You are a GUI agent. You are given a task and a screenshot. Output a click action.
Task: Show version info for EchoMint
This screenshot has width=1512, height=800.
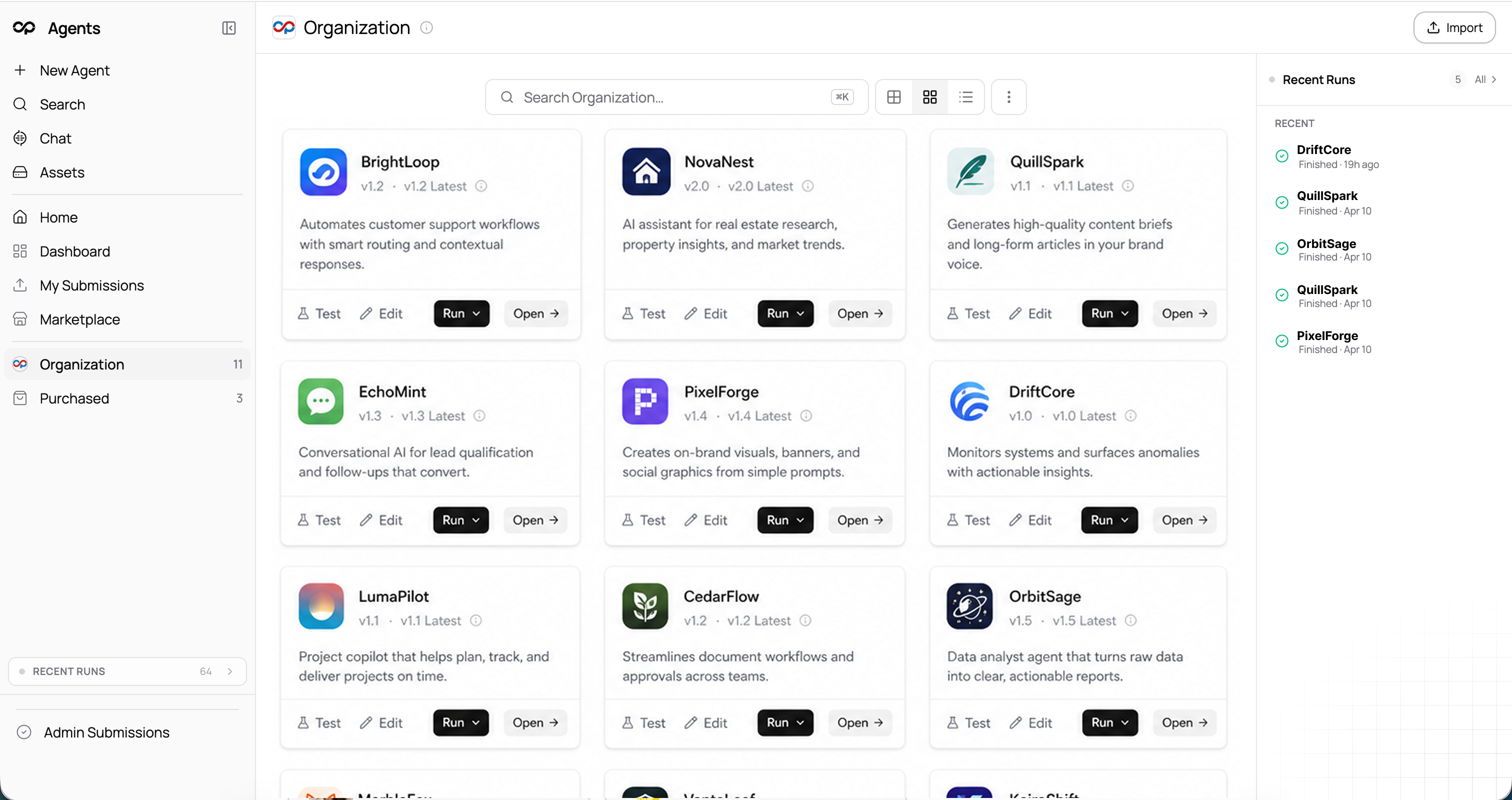pos(479,416)
